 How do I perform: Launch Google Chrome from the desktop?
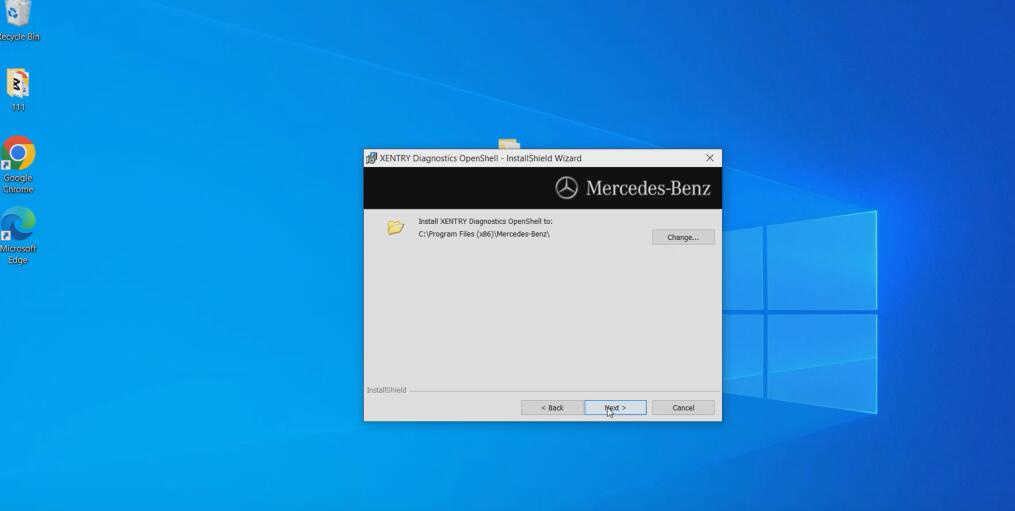[x=18, y=165]
